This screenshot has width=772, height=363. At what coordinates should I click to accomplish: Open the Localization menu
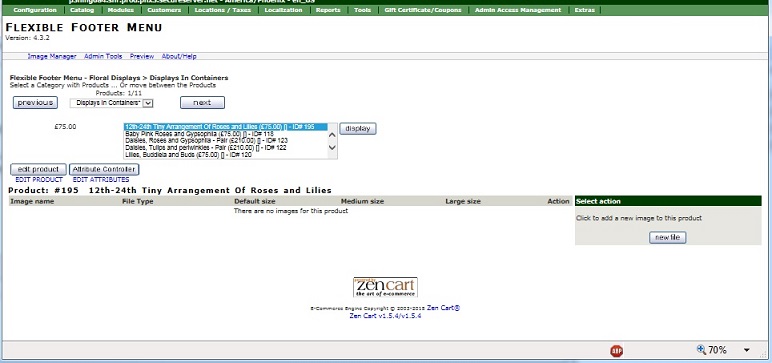pos(283,10)
